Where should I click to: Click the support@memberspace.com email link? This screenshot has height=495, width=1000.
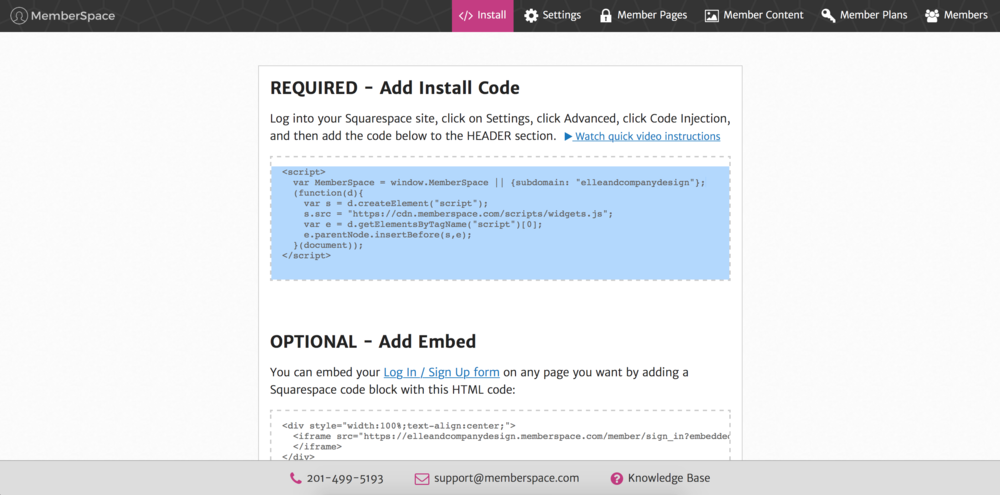tap(506, 478)
